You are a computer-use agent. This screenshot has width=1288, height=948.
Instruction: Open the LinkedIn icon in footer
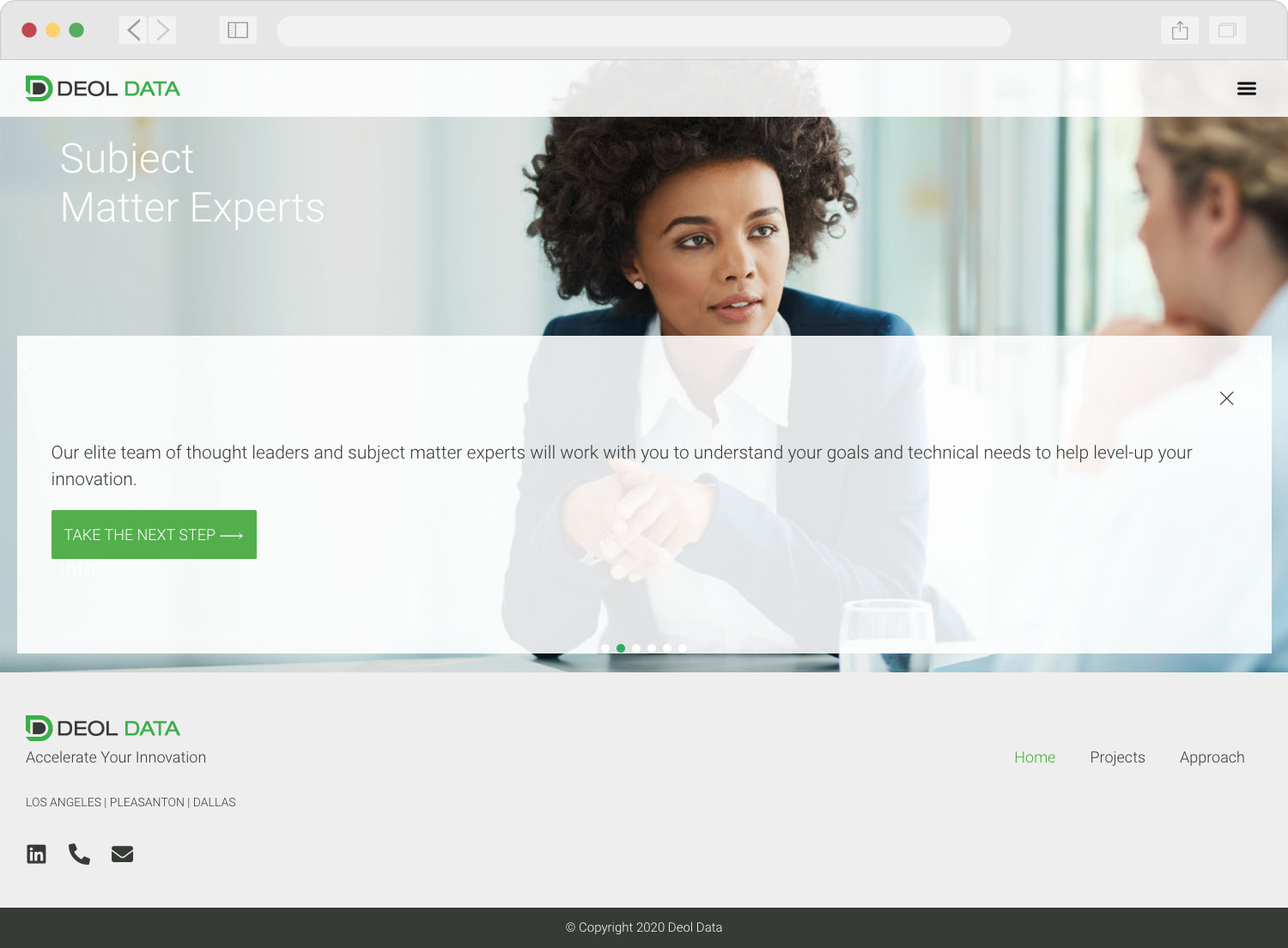click(x=36, y=854)
